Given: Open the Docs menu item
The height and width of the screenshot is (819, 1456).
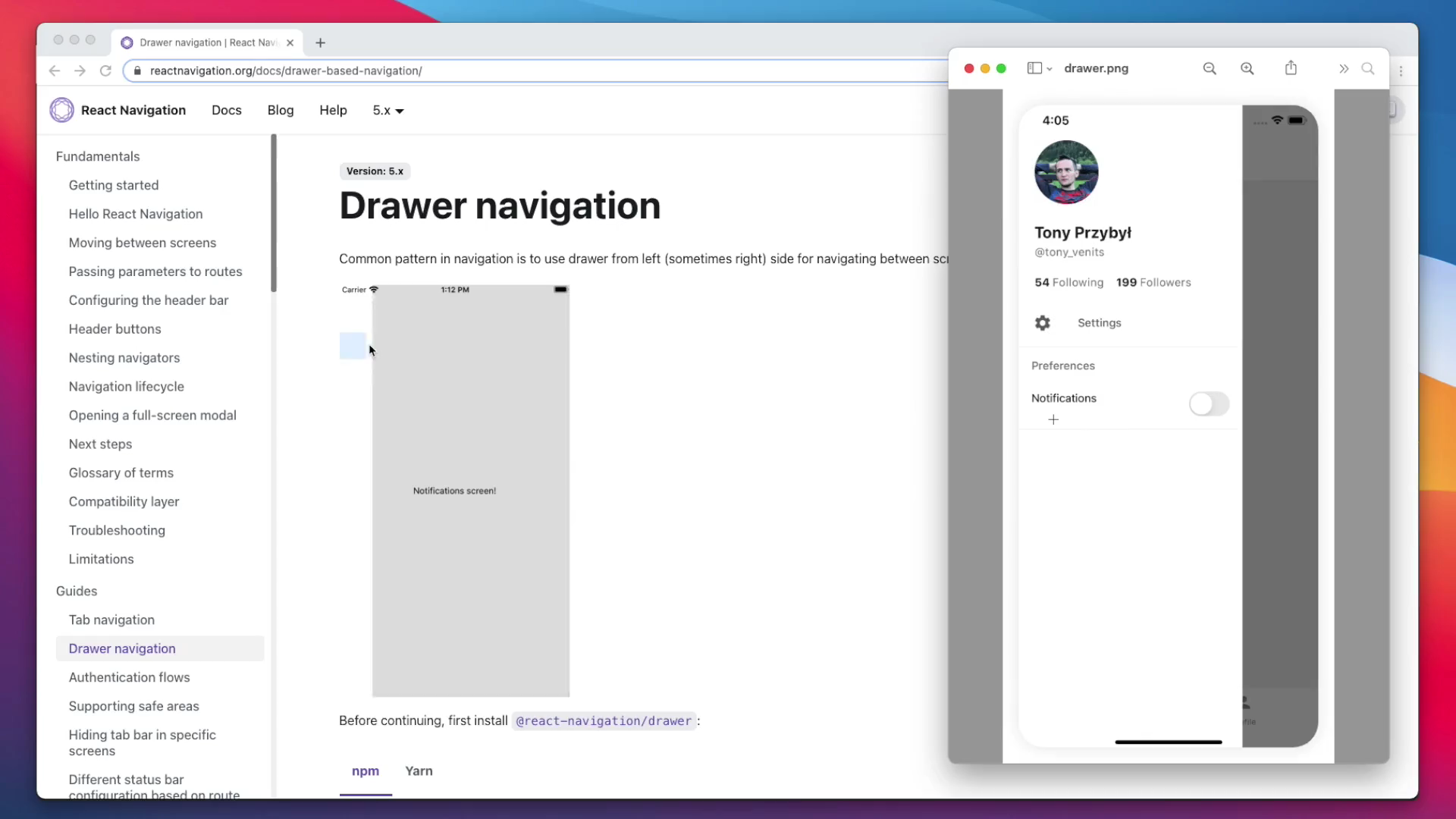Looking at the screenshot, I should point(227,110).
